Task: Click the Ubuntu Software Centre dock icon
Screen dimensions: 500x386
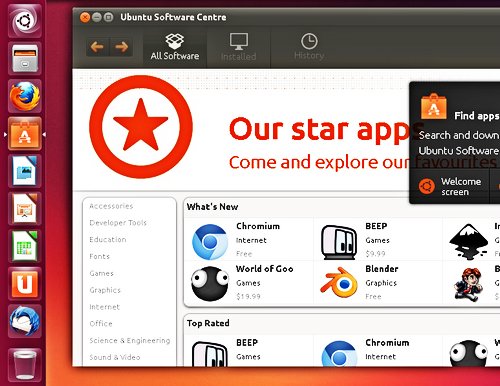Action: (25, 134)
